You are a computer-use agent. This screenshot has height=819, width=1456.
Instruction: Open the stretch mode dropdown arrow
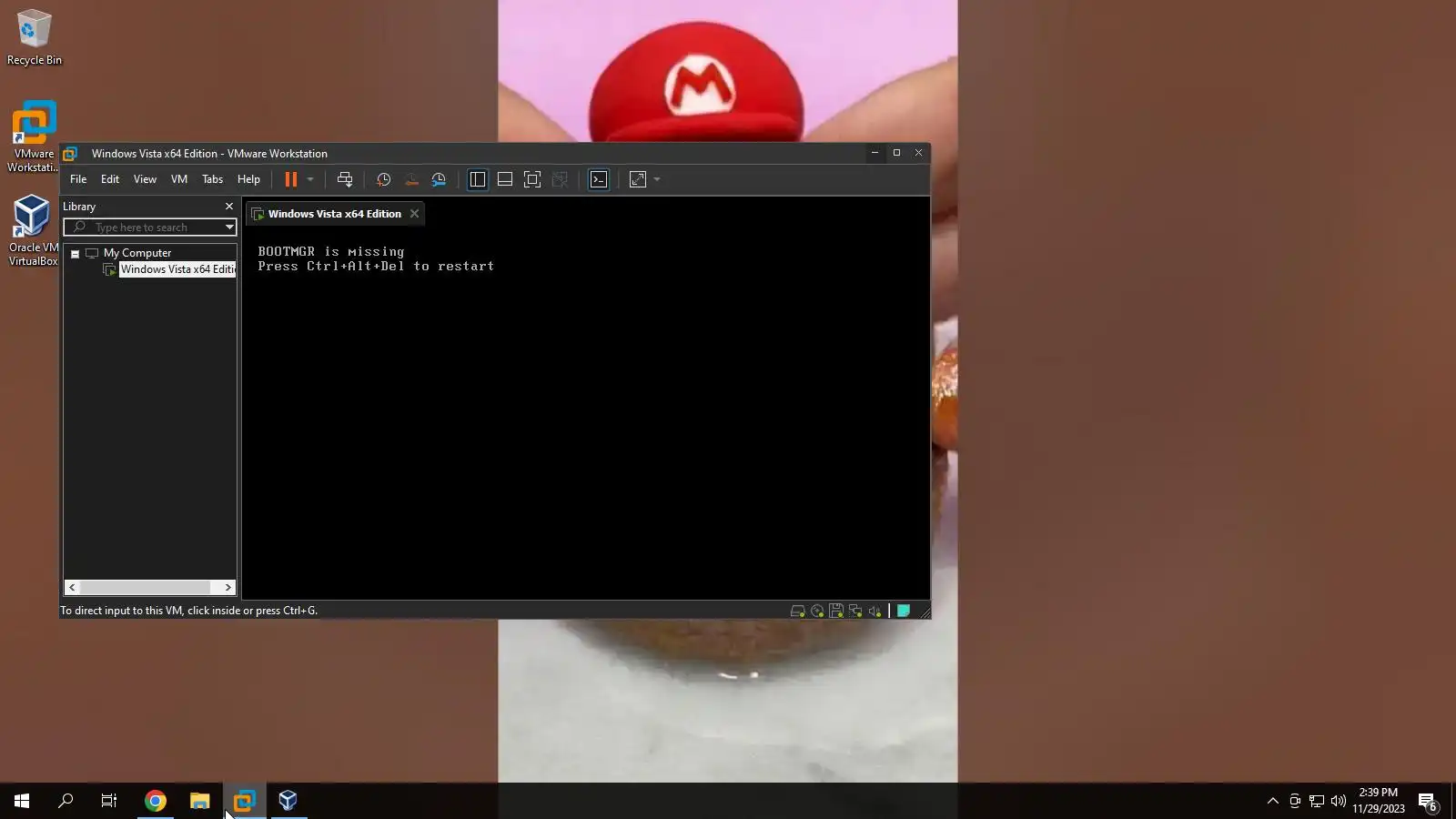coord(657,179)
